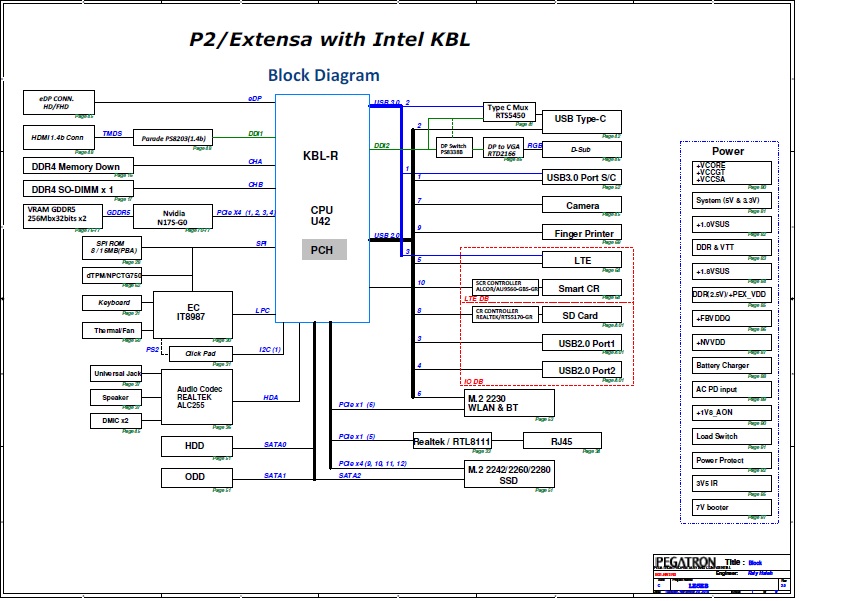Screen dimensions: 851x601
Task: Select the "VRAM GDDR5" memory block
Action: click(x=63, y=216)
